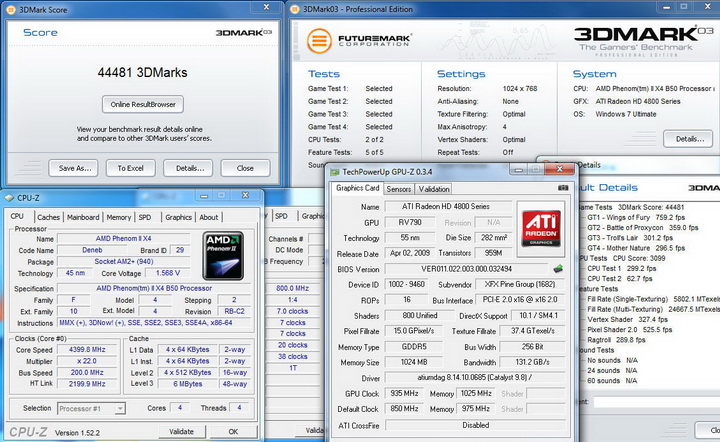Click the OK button in CPU-Z
The image size is (720, 442).
pos(233,431)
